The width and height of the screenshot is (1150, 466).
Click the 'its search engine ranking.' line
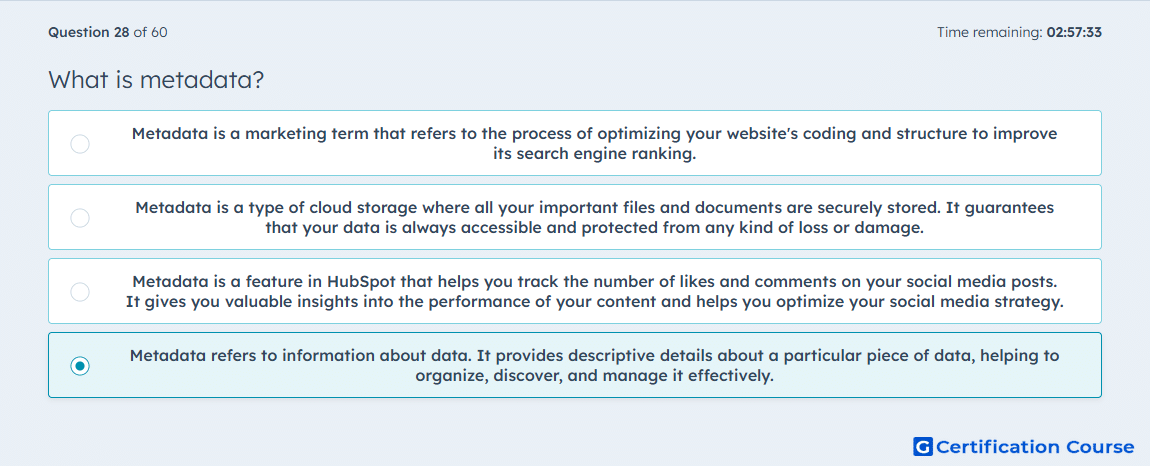coord(594,154)
